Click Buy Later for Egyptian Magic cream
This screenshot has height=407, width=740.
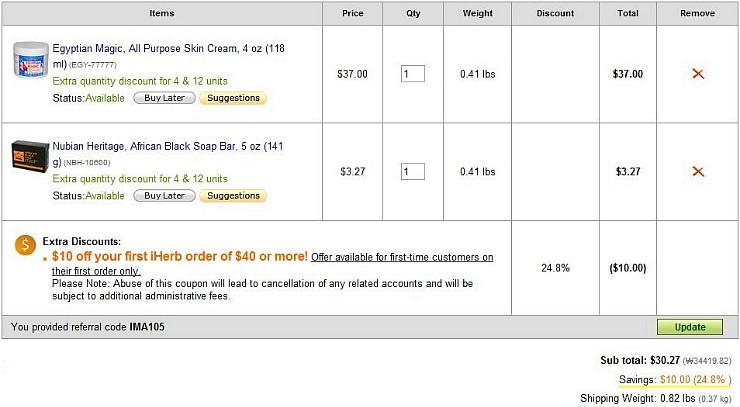point(164,98)
